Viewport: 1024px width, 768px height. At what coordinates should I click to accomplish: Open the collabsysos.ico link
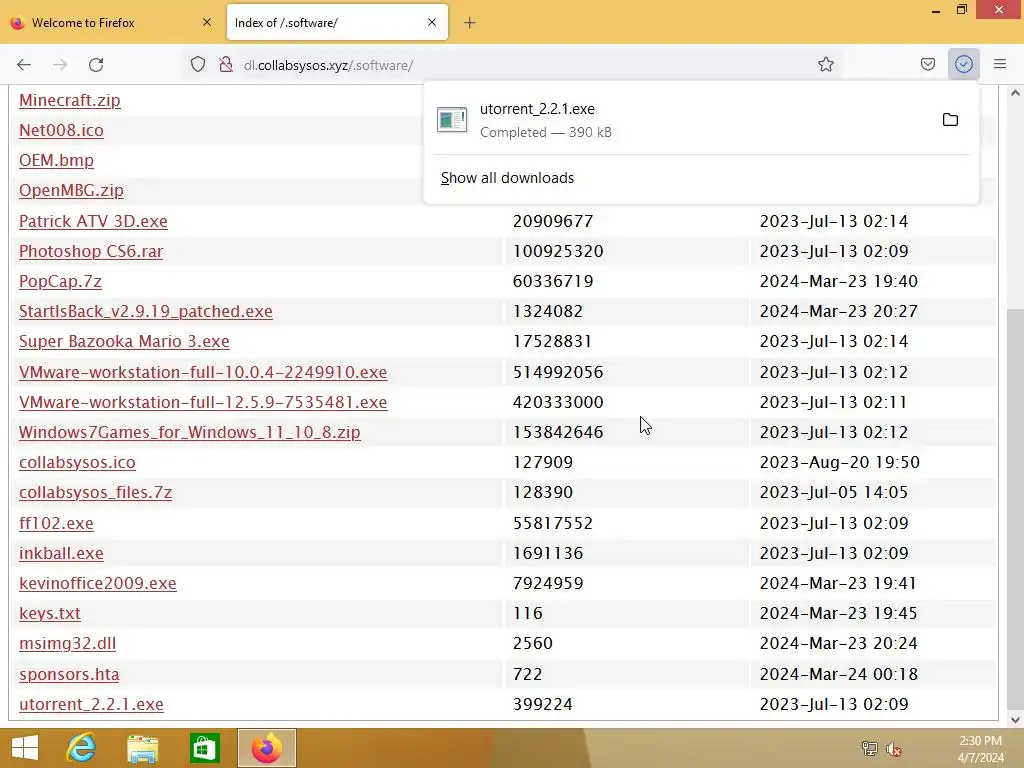click(77, 462)
